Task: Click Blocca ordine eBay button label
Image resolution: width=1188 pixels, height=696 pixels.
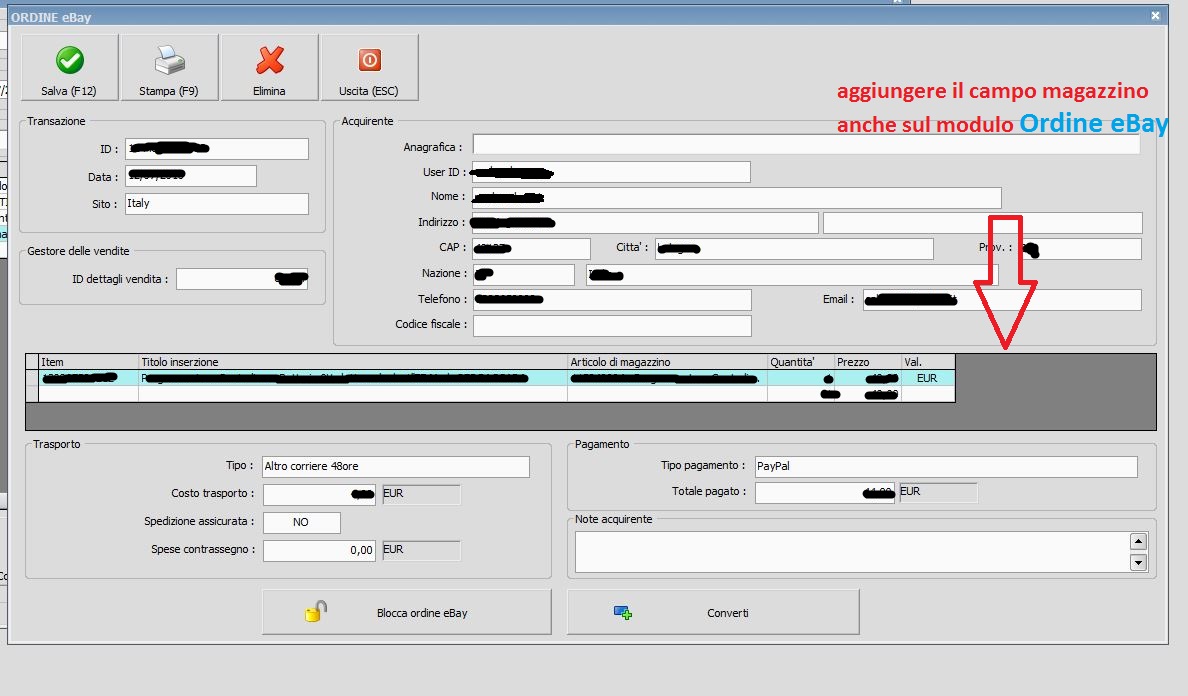Action: click(422, 613)
